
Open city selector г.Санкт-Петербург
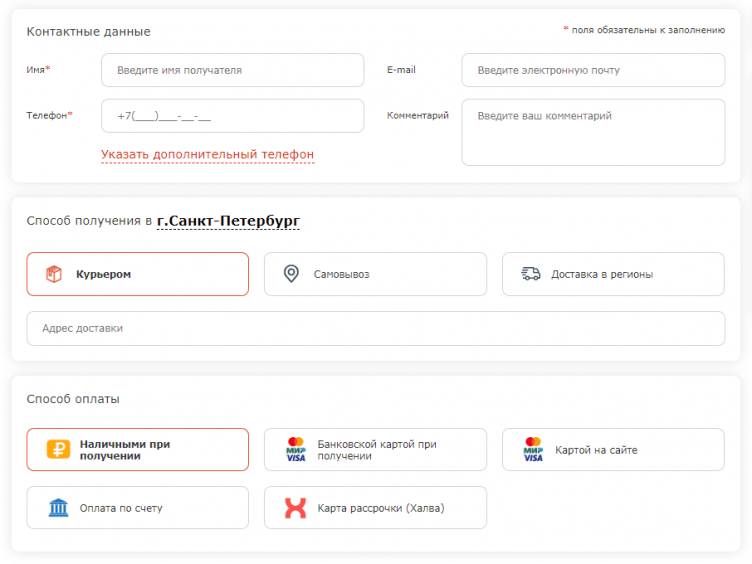tap(228, 220)
